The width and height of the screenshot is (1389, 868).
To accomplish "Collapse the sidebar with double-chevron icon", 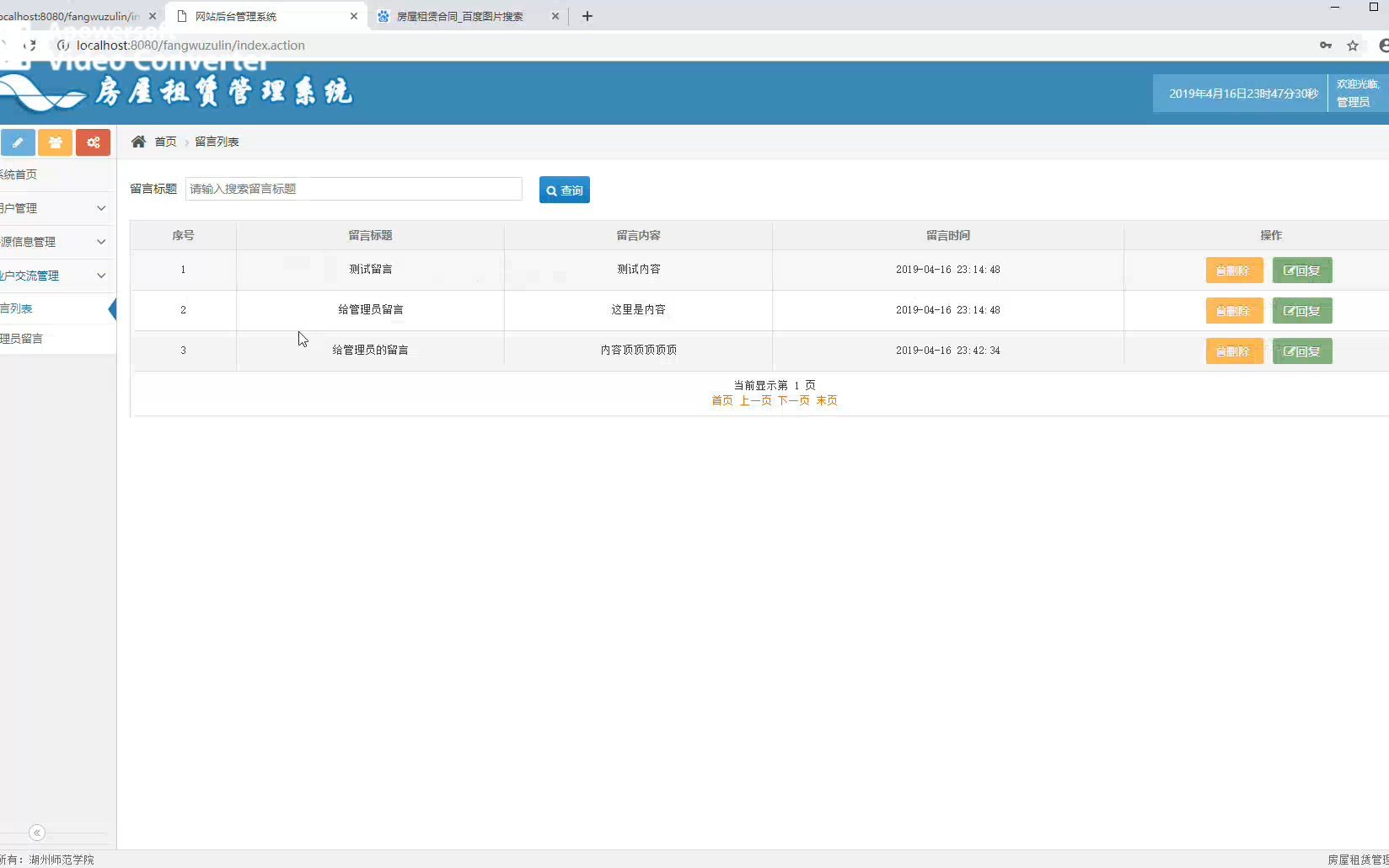I will (37, 833).
